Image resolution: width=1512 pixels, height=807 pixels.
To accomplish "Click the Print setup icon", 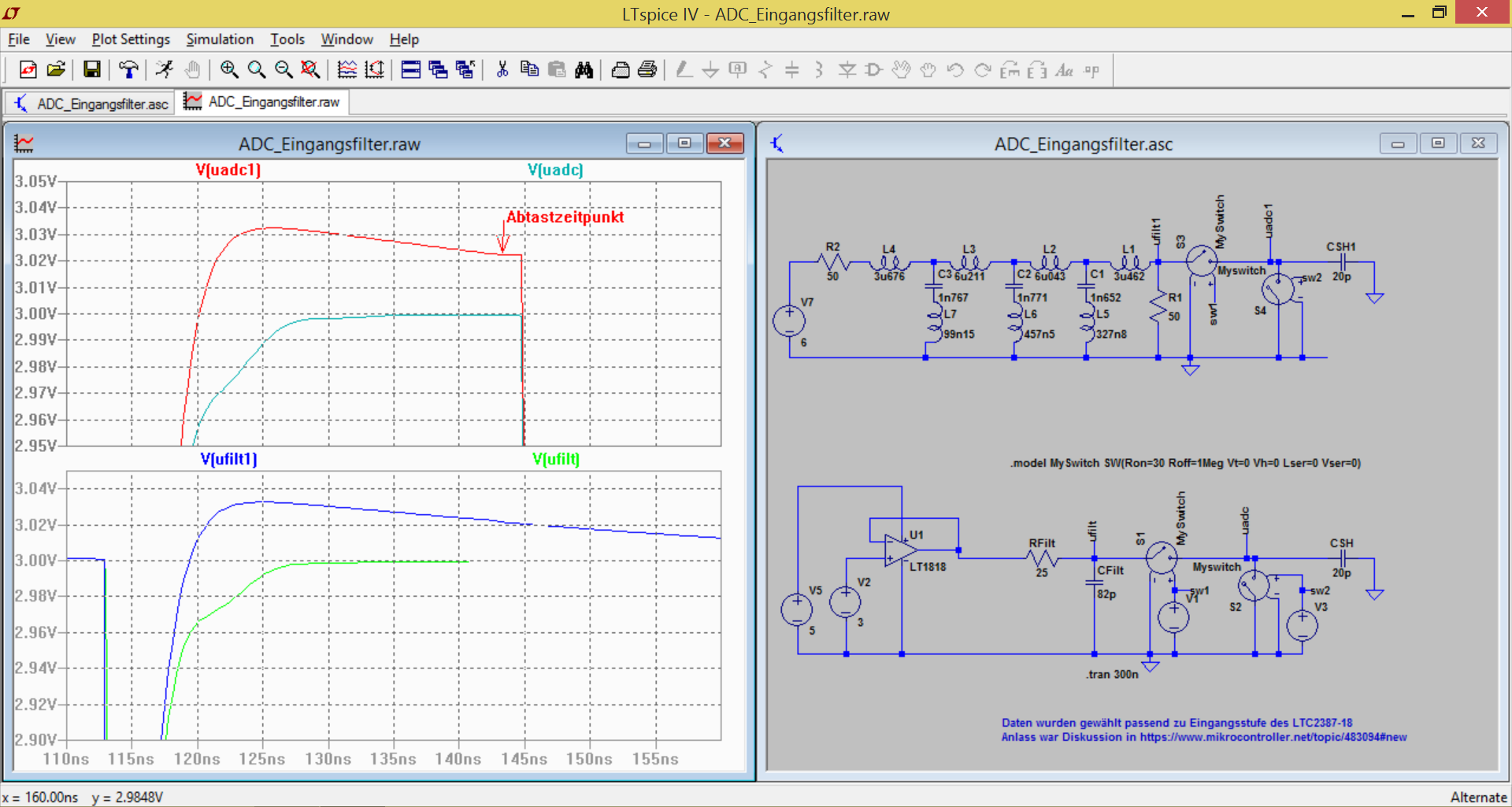I will tap(621, 70).
